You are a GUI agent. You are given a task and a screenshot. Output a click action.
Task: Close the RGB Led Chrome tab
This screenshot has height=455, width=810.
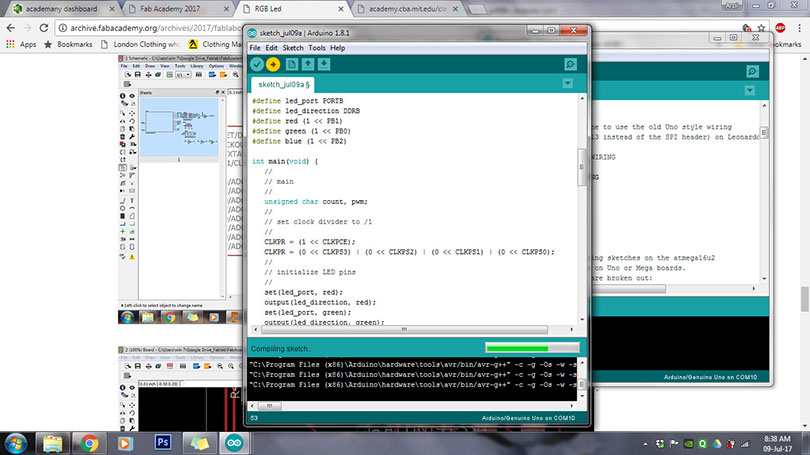click(x=341, y=9)
